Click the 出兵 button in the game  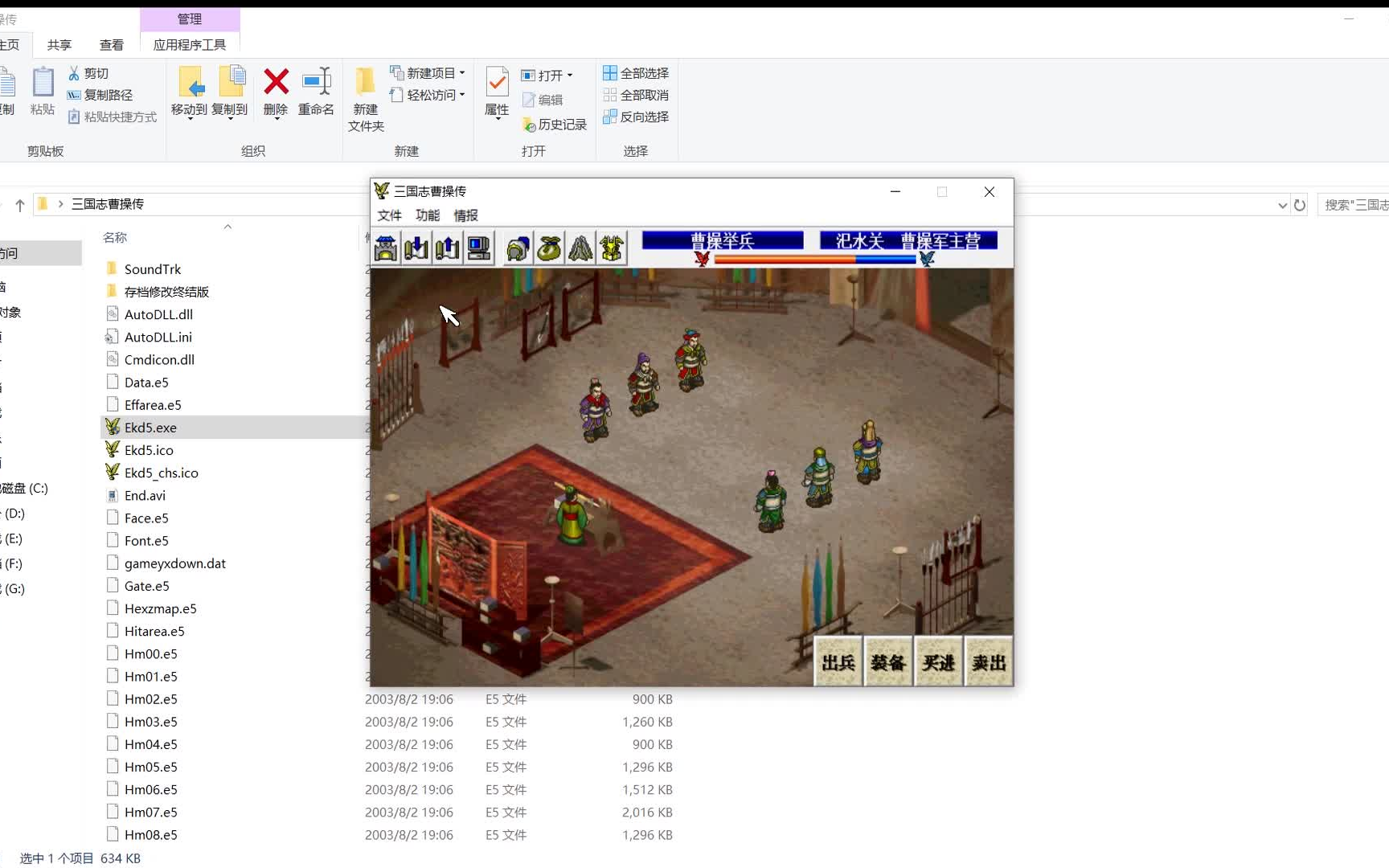(838, 661)
